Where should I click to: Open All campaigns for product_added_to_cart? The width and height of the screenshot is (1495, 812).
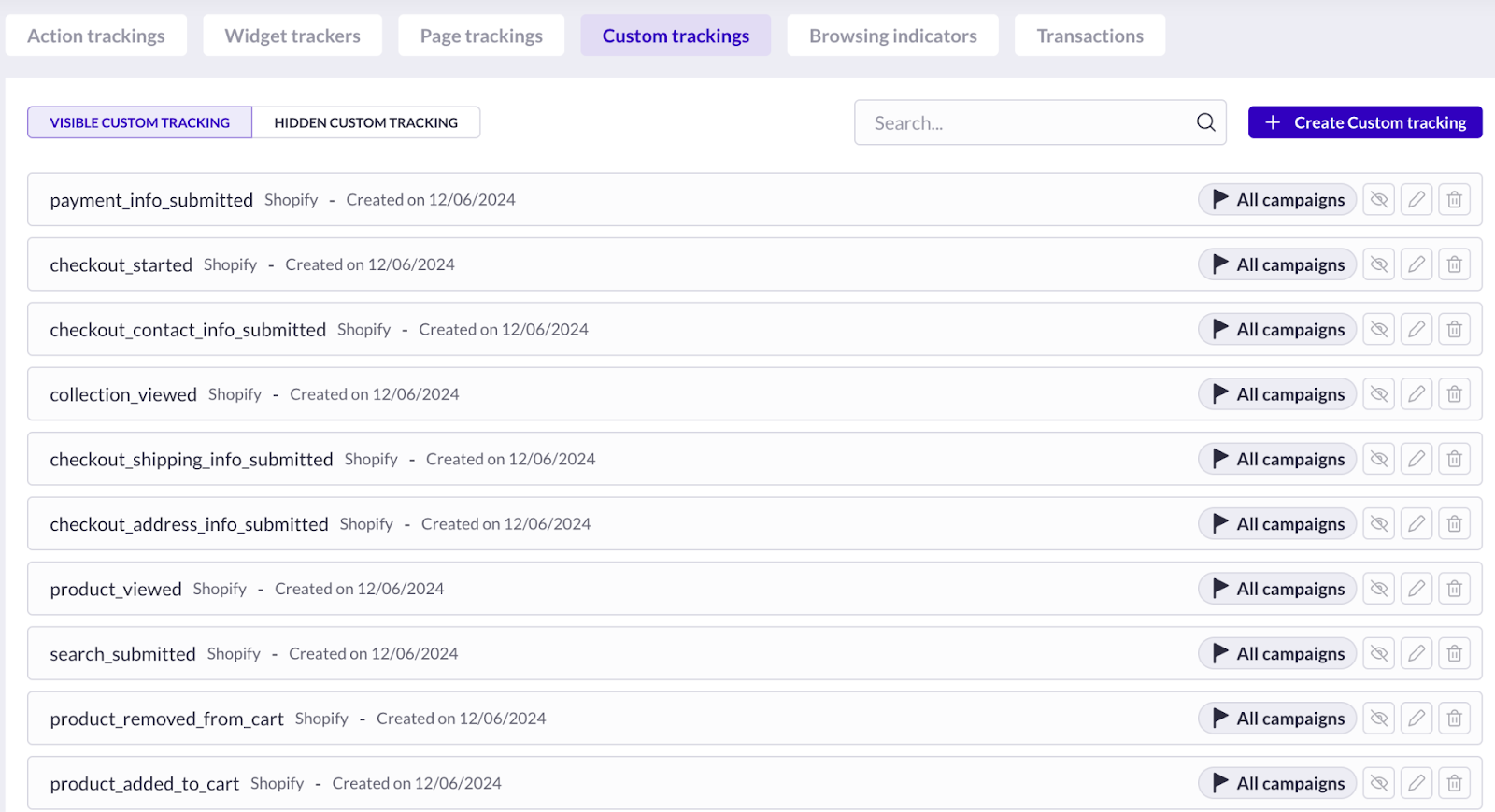click(x=1277, y=783)
